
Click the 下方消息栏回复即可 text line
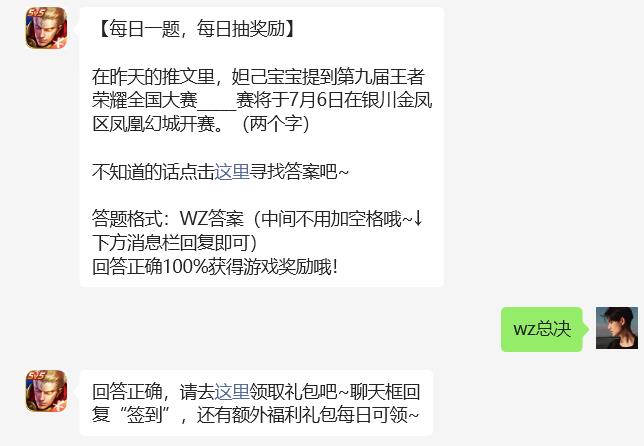click(171, 243)
